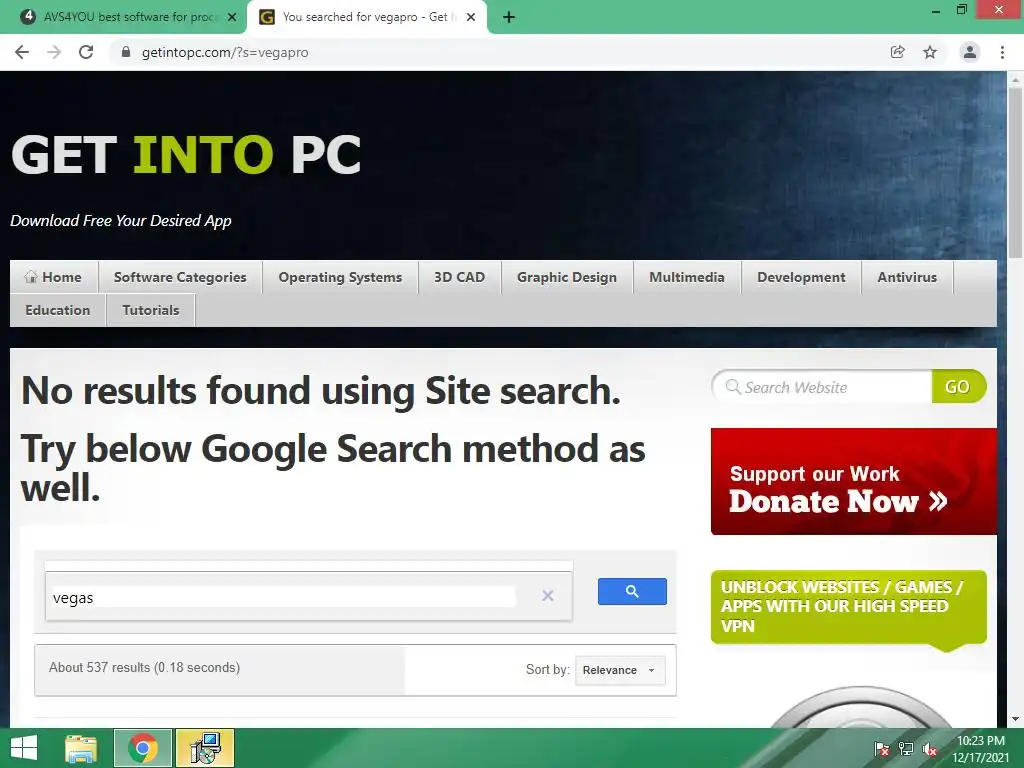The height and width of the screenshot is (768, 1024).
Task: Reload the page with refresh icon
Action: coord(86,52)
